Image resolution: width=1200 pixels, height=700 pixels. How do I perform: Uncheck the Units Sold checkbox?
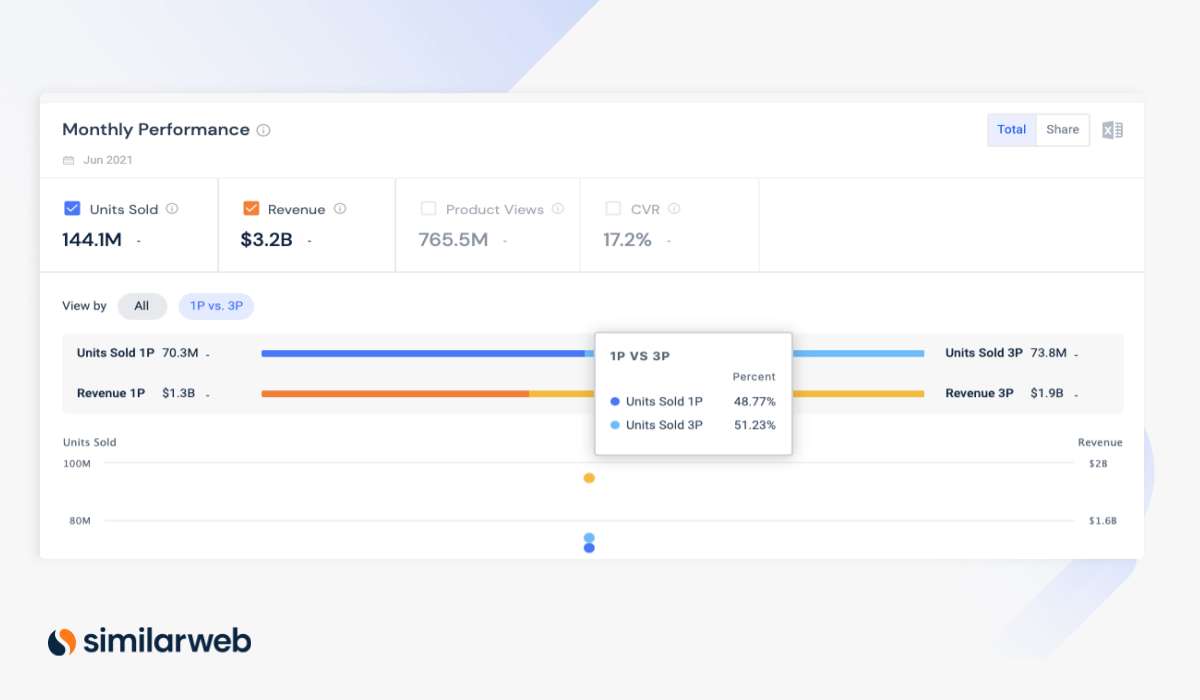pos(72,209)
